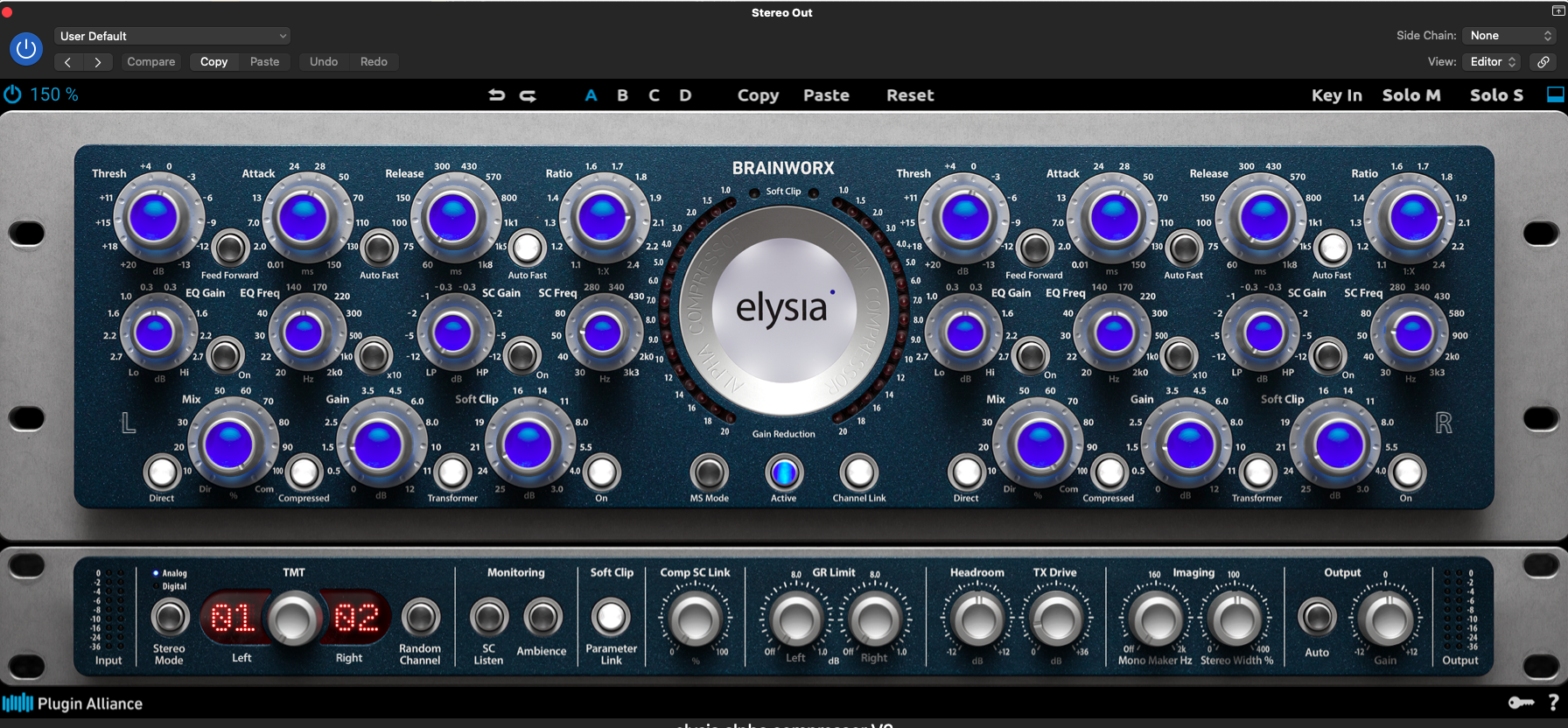Click the 150 % zoom value
1568x728 pixels.
[54, 94]
